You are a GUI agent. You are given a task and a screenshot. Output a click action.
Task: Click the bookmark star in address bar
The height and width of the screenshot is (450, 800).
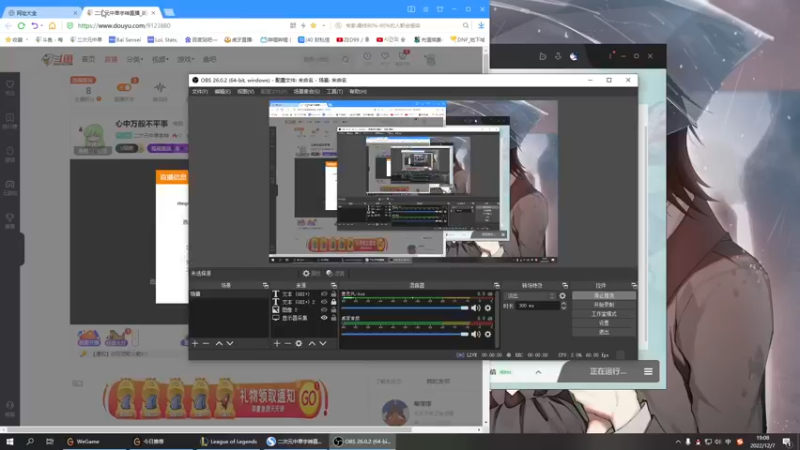tap(313, 26)
